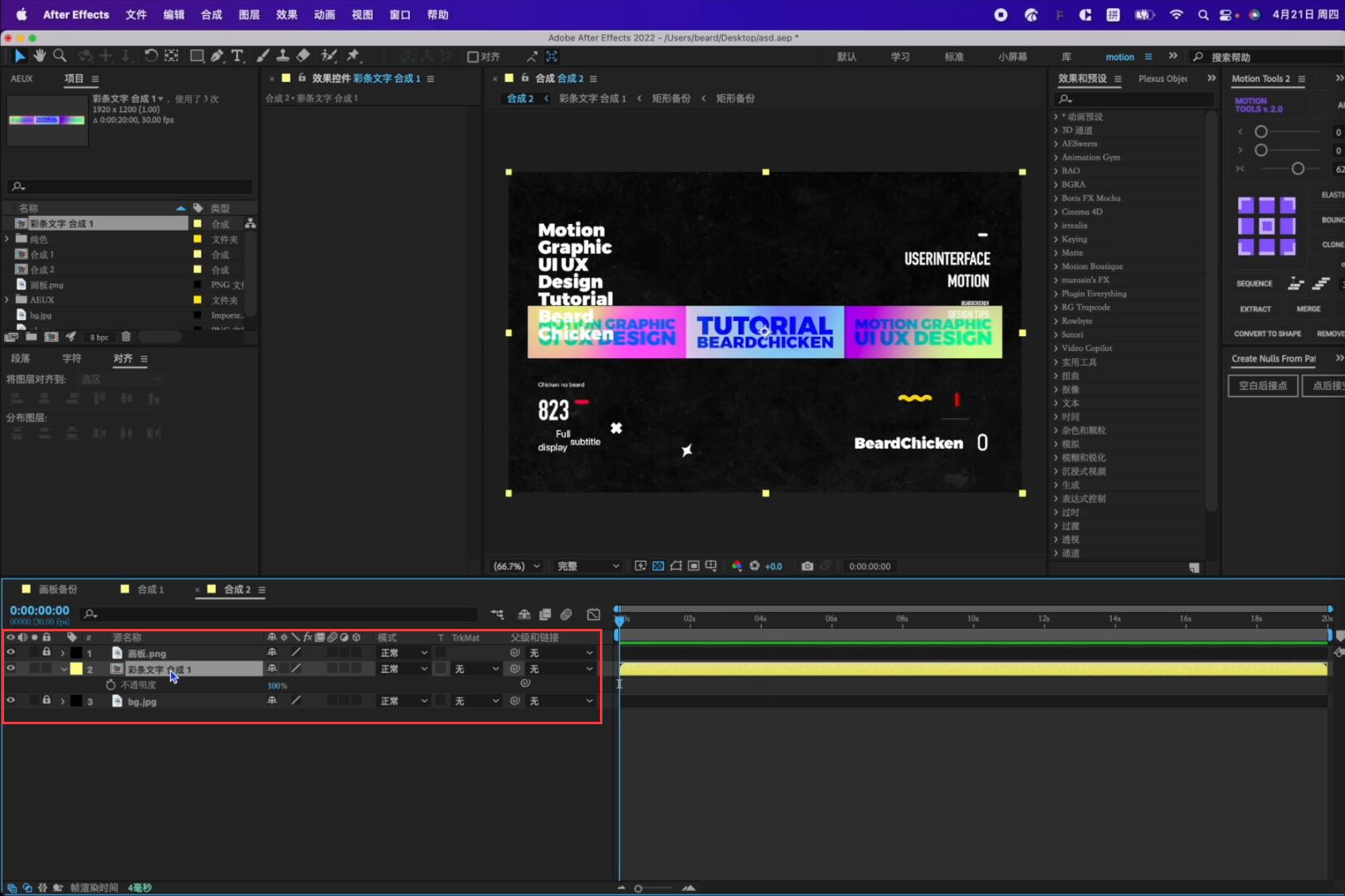Click the camera snapshot icon in viewer

coord(807,566)
